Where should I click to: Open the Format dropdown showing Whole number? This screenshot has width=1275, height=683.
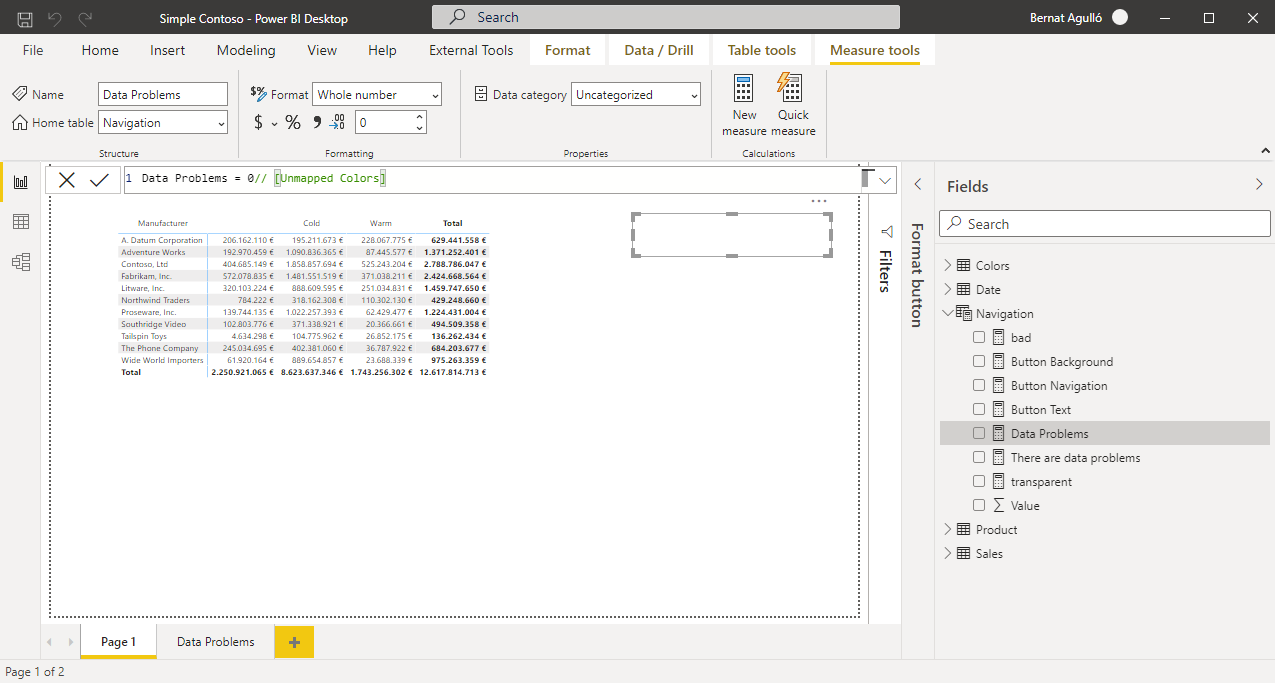click(376, 95)
